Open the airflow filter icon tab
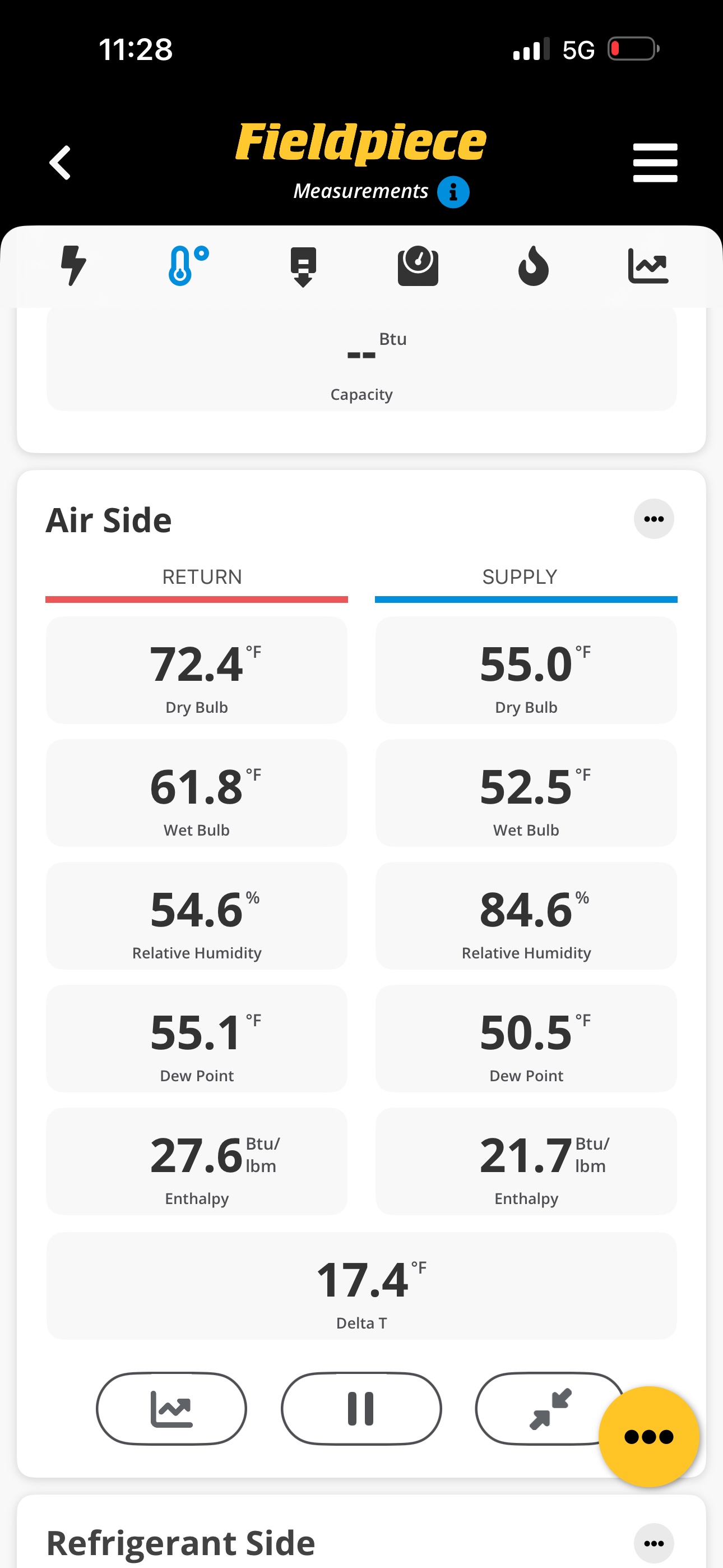 point(303,266)
